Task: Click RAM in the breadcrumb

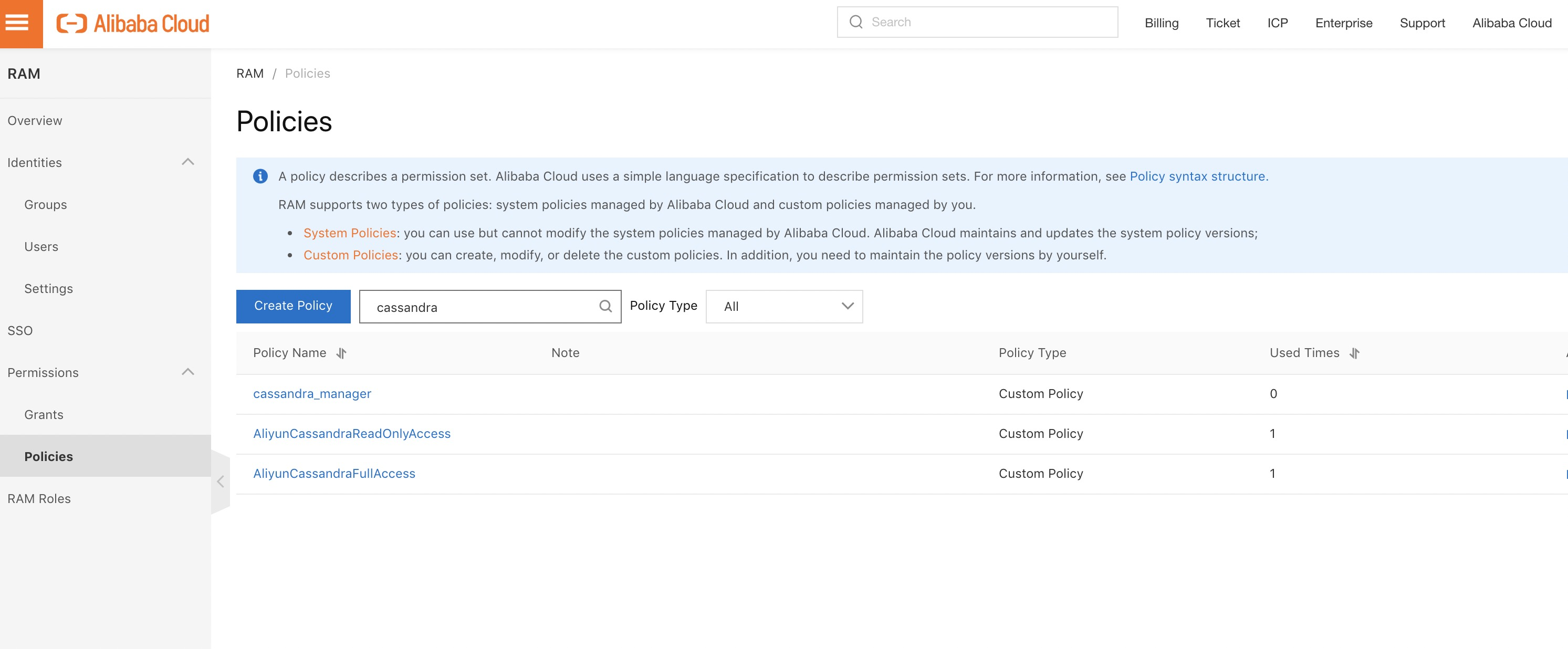Action: click(x=249, y=73)
